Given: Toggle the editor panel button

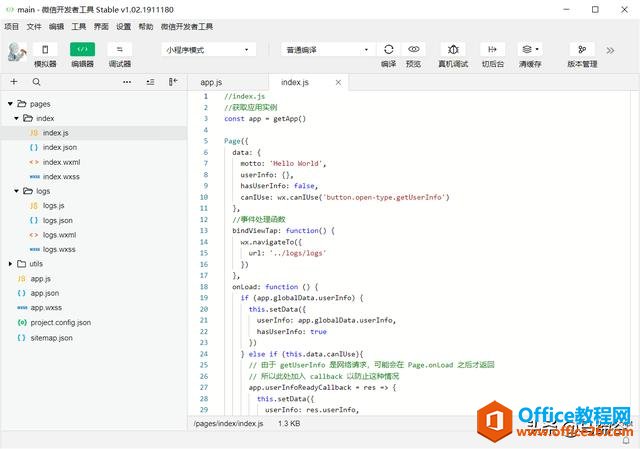Looking at the screenshot, I should 82,49.
